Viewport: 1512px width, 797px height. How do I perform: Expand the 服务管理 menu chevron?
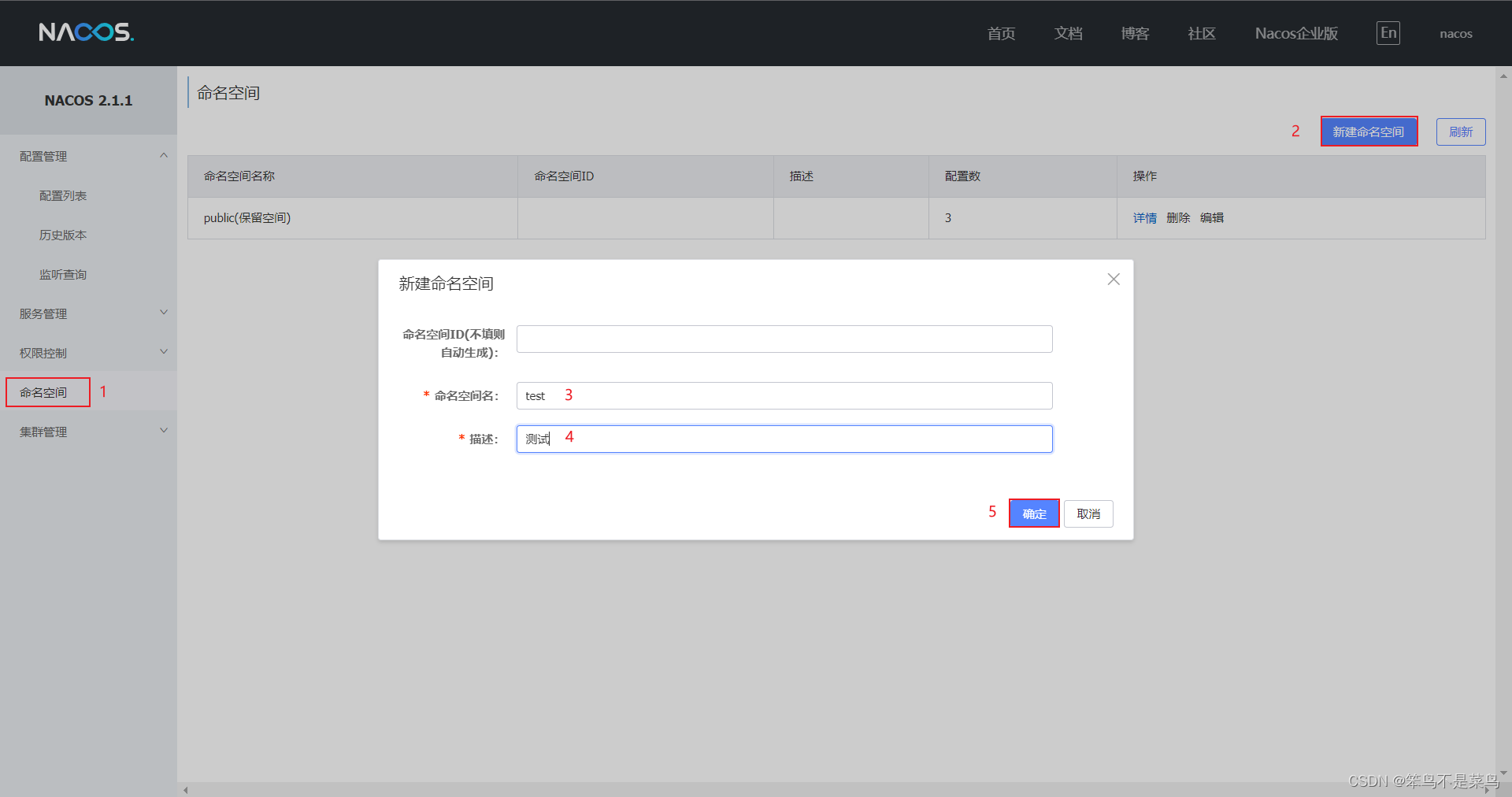pyautogui.click(x=164, y=313)
